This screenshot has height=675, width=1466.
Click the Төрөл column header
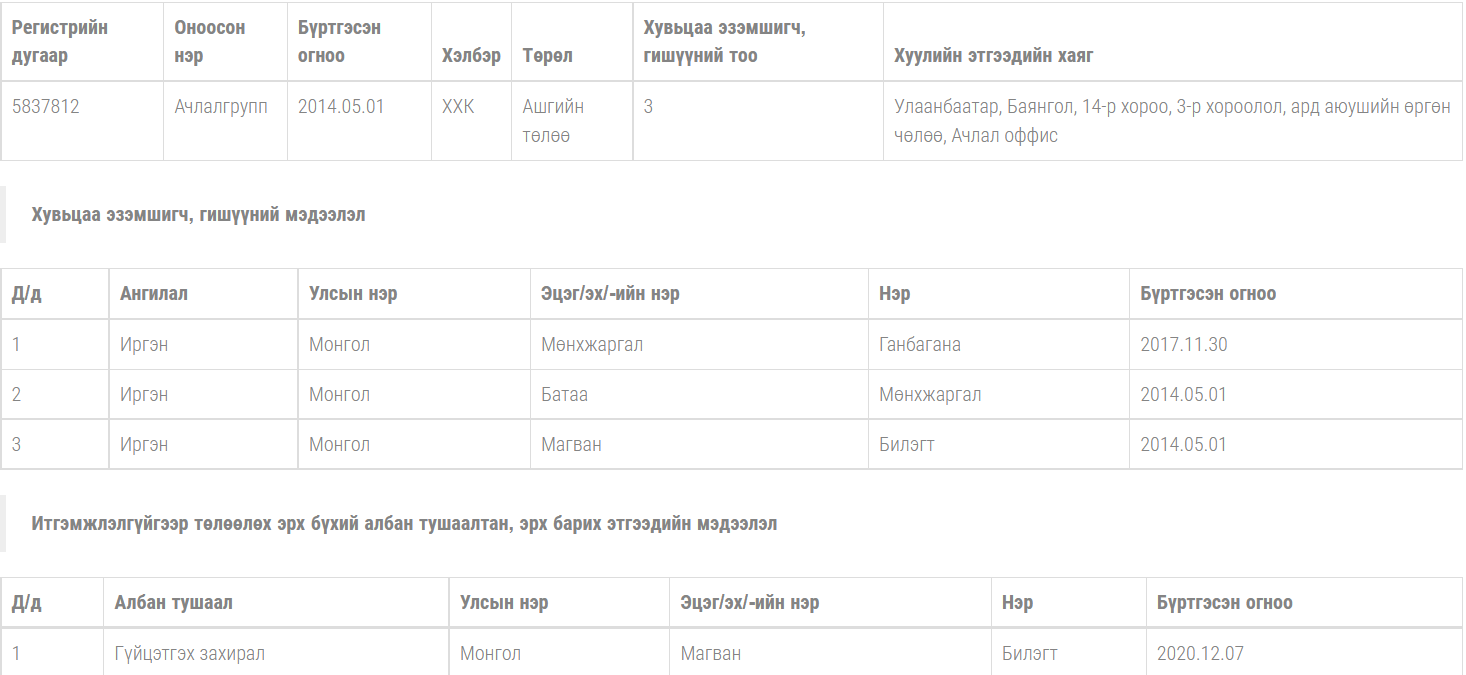pyautogui.click(x=547, y=56)
